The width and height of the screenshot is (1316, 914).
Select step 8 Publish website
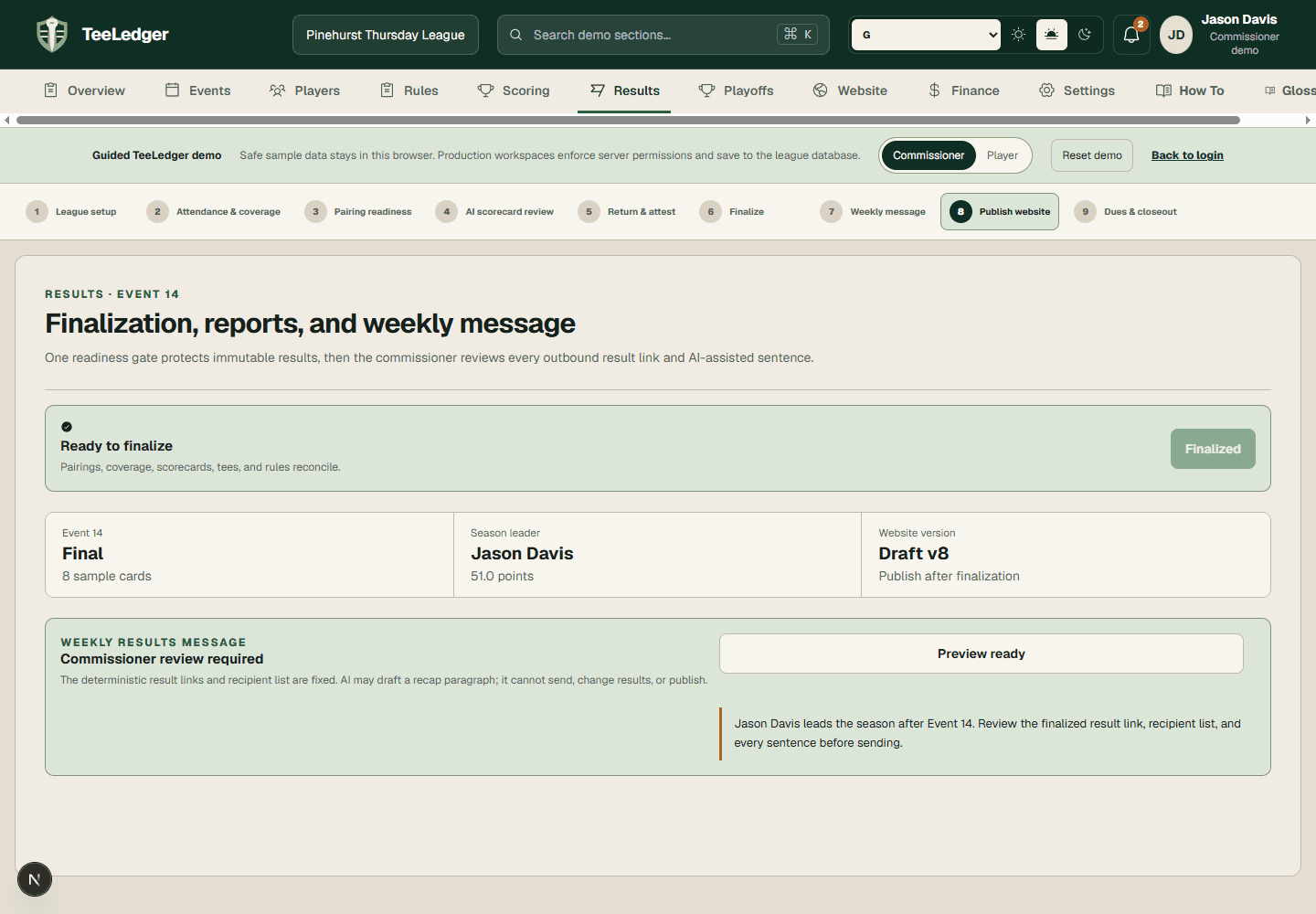(x=1000, y=211)
